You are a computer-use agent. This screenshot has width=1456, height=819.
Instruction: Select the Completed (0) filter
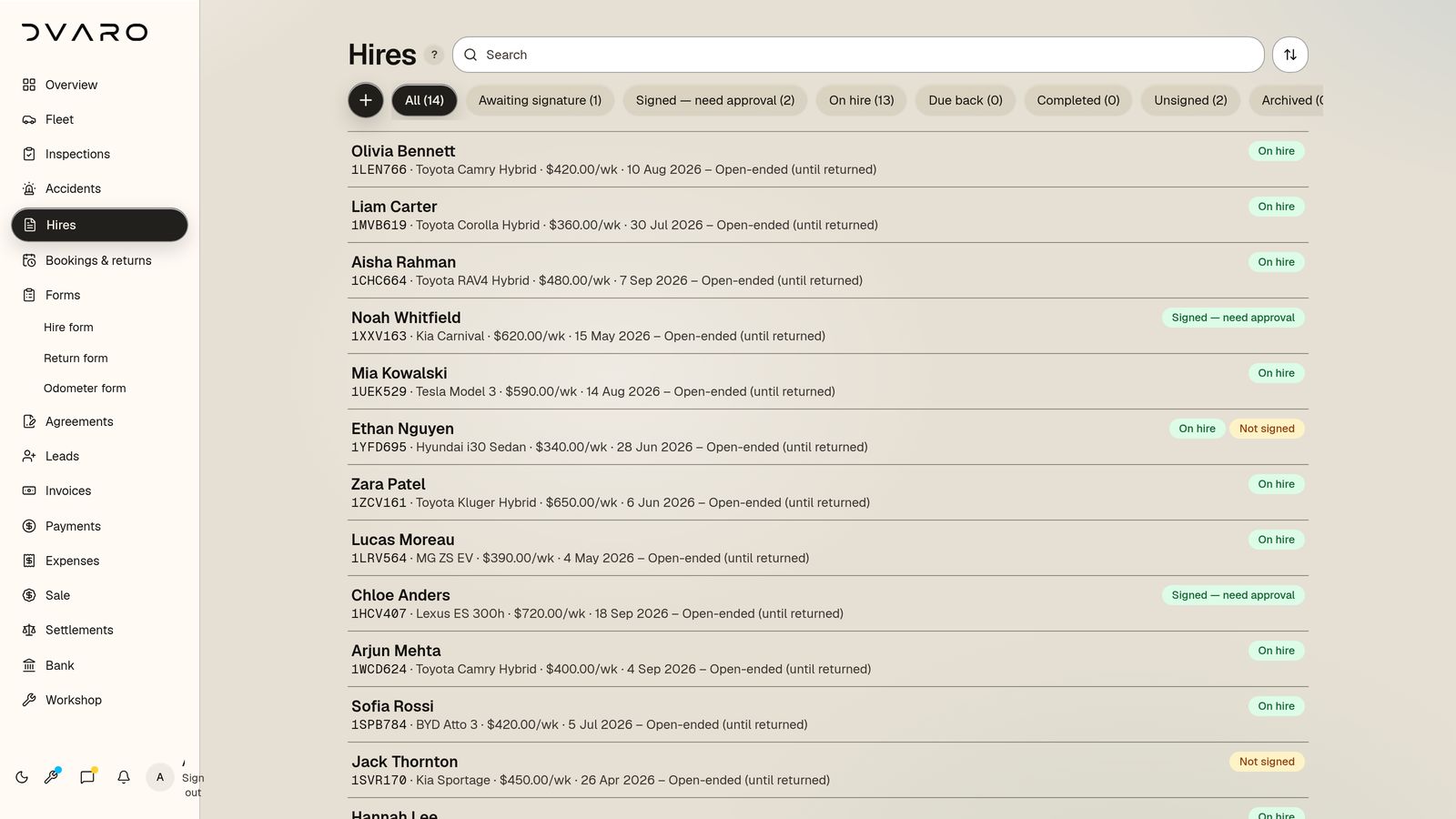tap(1078, 100)
